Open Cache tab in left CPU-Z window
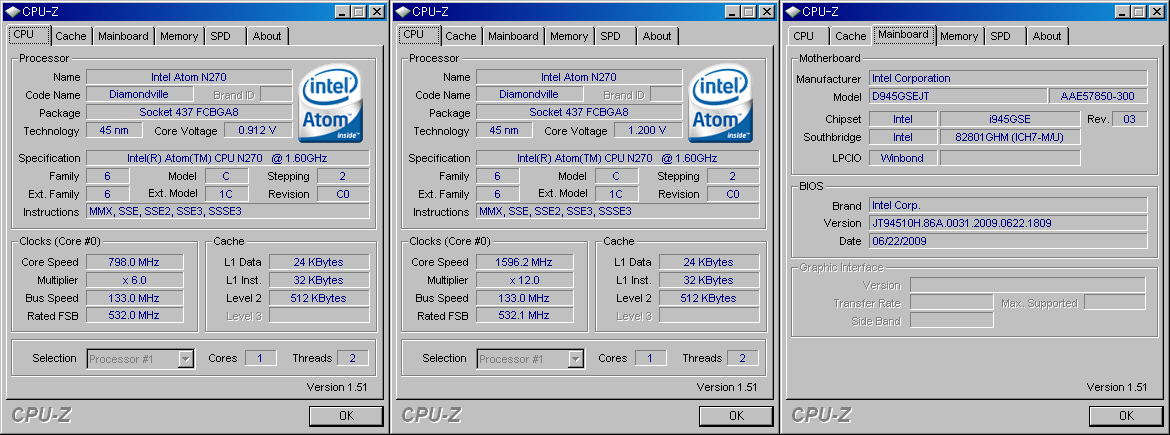Viewport: 1170px width, 435px height. [x=71, y=36]
